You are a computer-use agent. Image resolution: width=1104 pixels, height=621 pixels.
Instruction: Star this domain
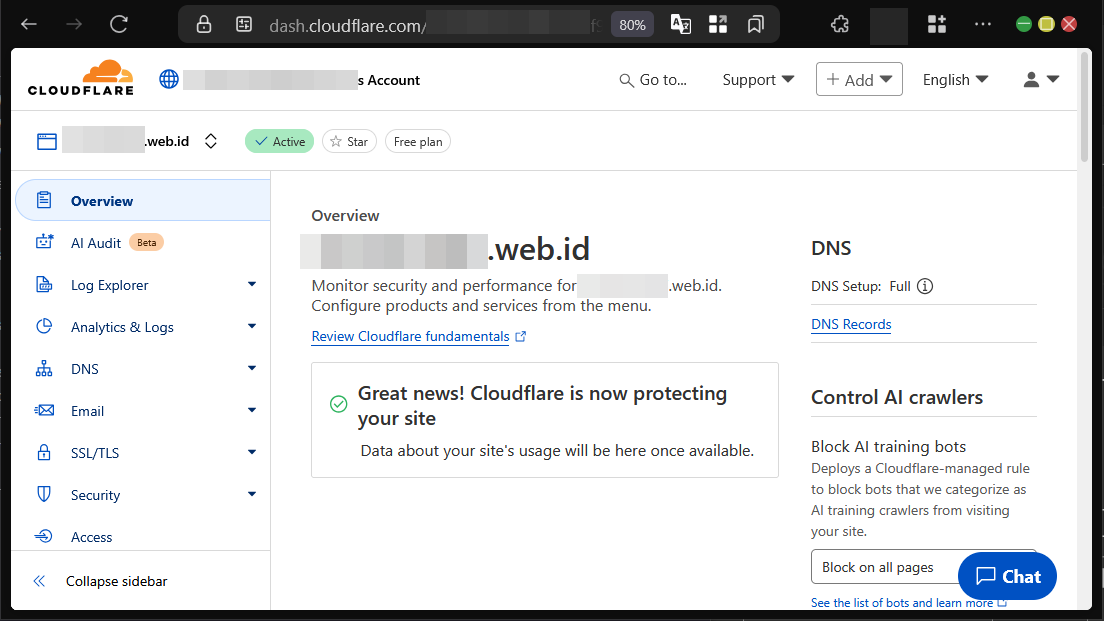coord(349,142)
